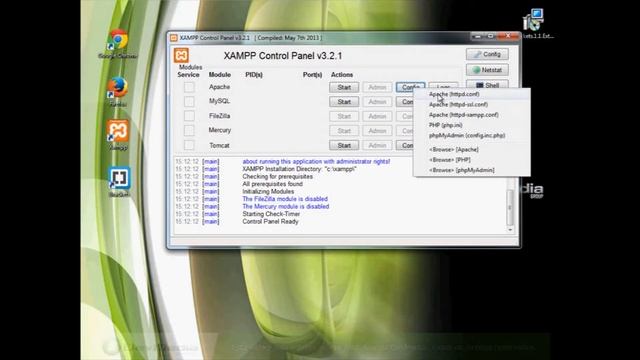640x360 pixels.
Task: Toggle the Apache service checkbox
Action: click(189, 87)
